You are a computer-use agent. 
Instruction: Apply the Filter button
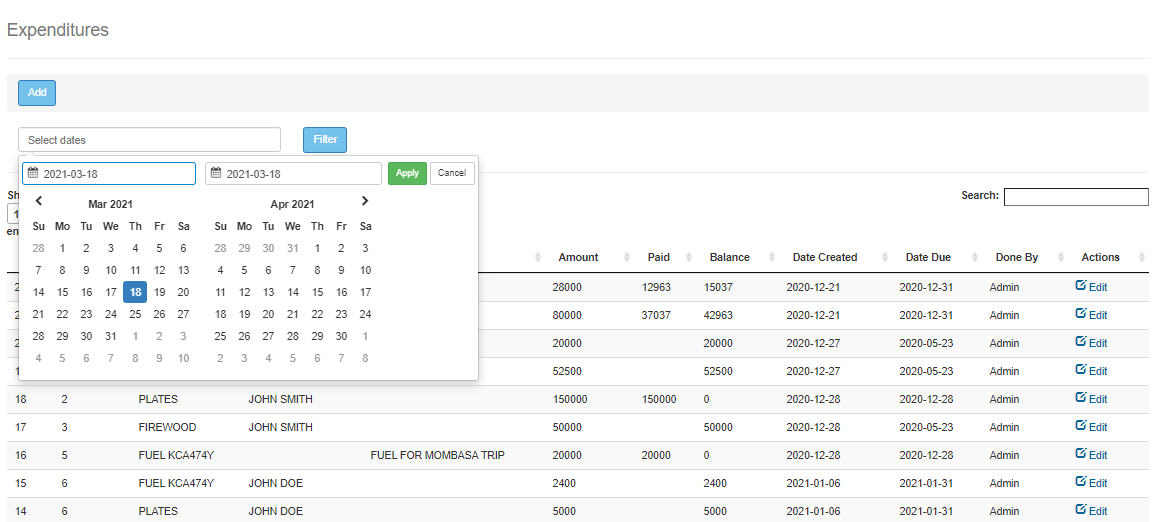[325, 140]
